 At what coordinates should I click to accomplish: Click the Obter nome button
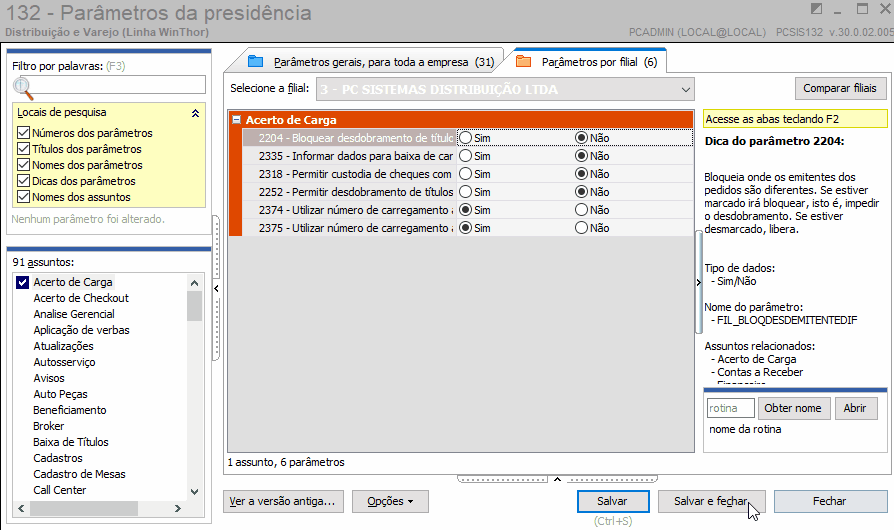794,408
